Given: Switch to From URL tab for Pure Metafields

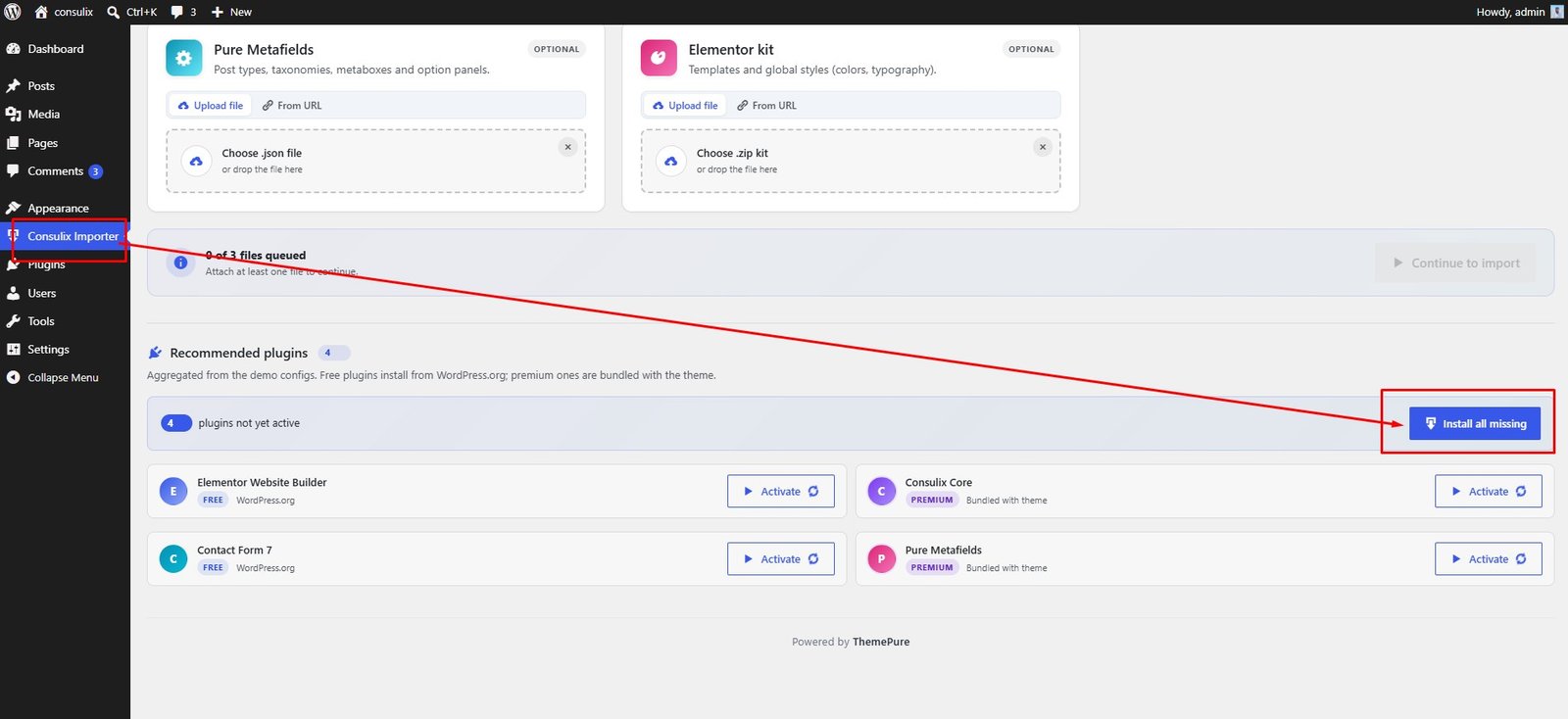Looking at the screenshot, I should (x=292, y=106).
